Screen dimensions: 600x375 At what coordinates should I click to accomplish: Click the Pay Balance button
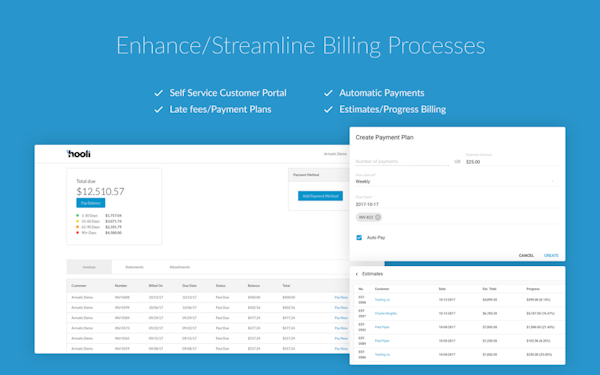click(91, 203)
